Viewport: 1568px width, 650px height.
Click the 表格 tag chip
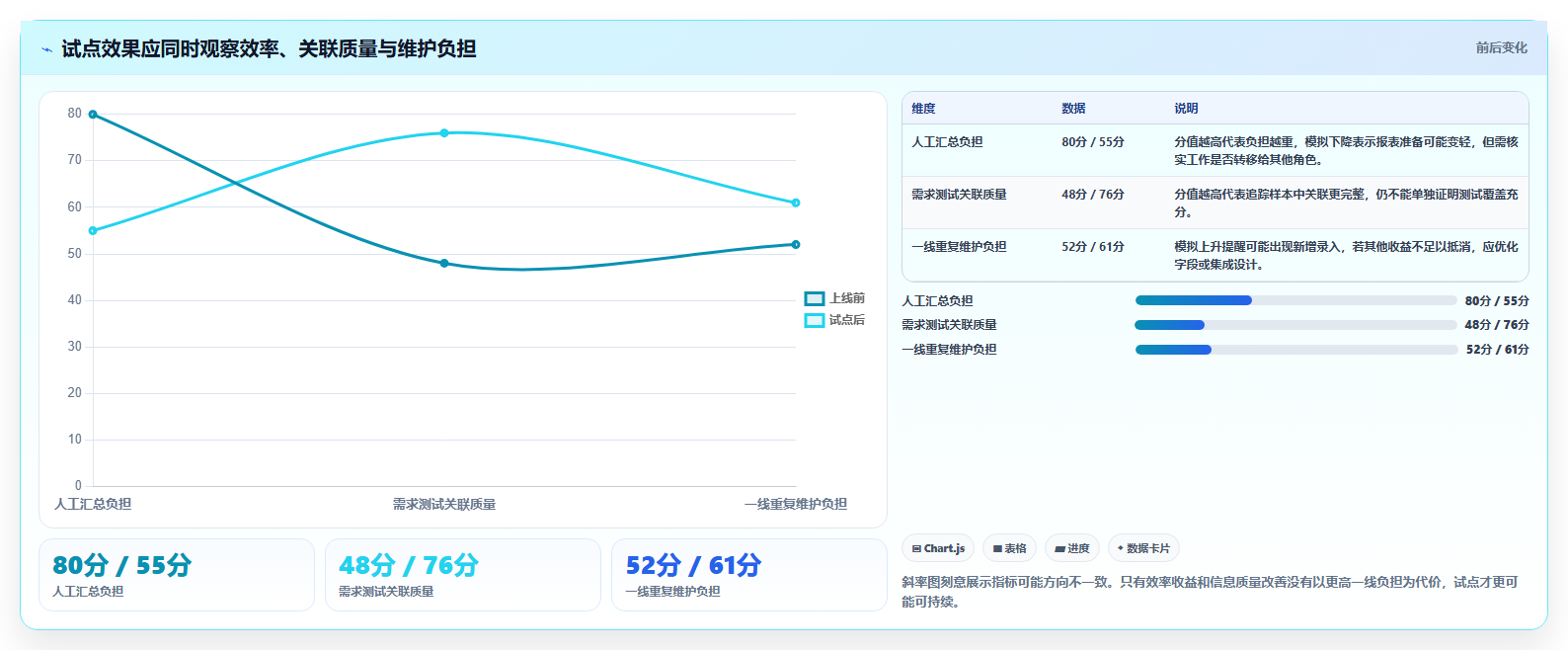[1009, 548]
